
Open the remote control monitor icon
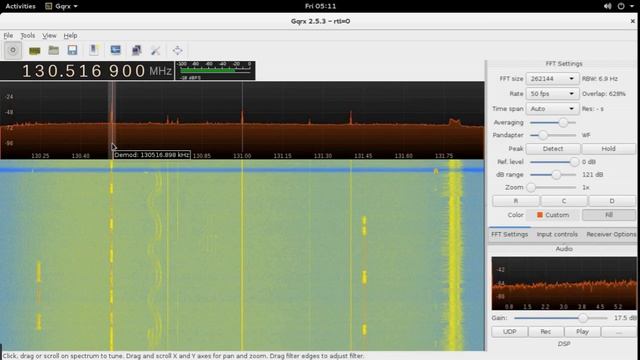116,50
